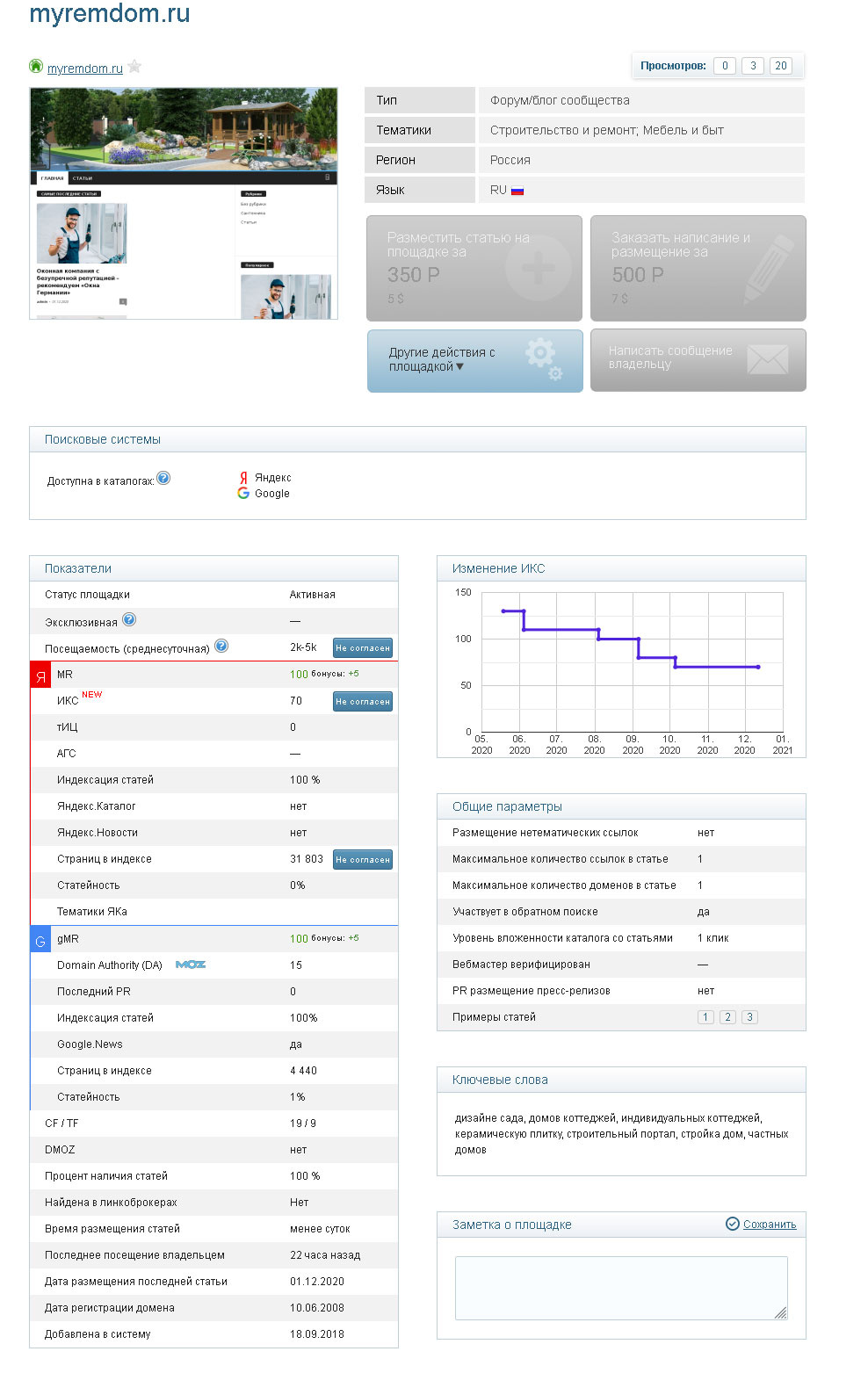Click 'Заказать написание и размещение за 500 Р'
Viewport: 868px width, 1373px height.
[698, 268]
